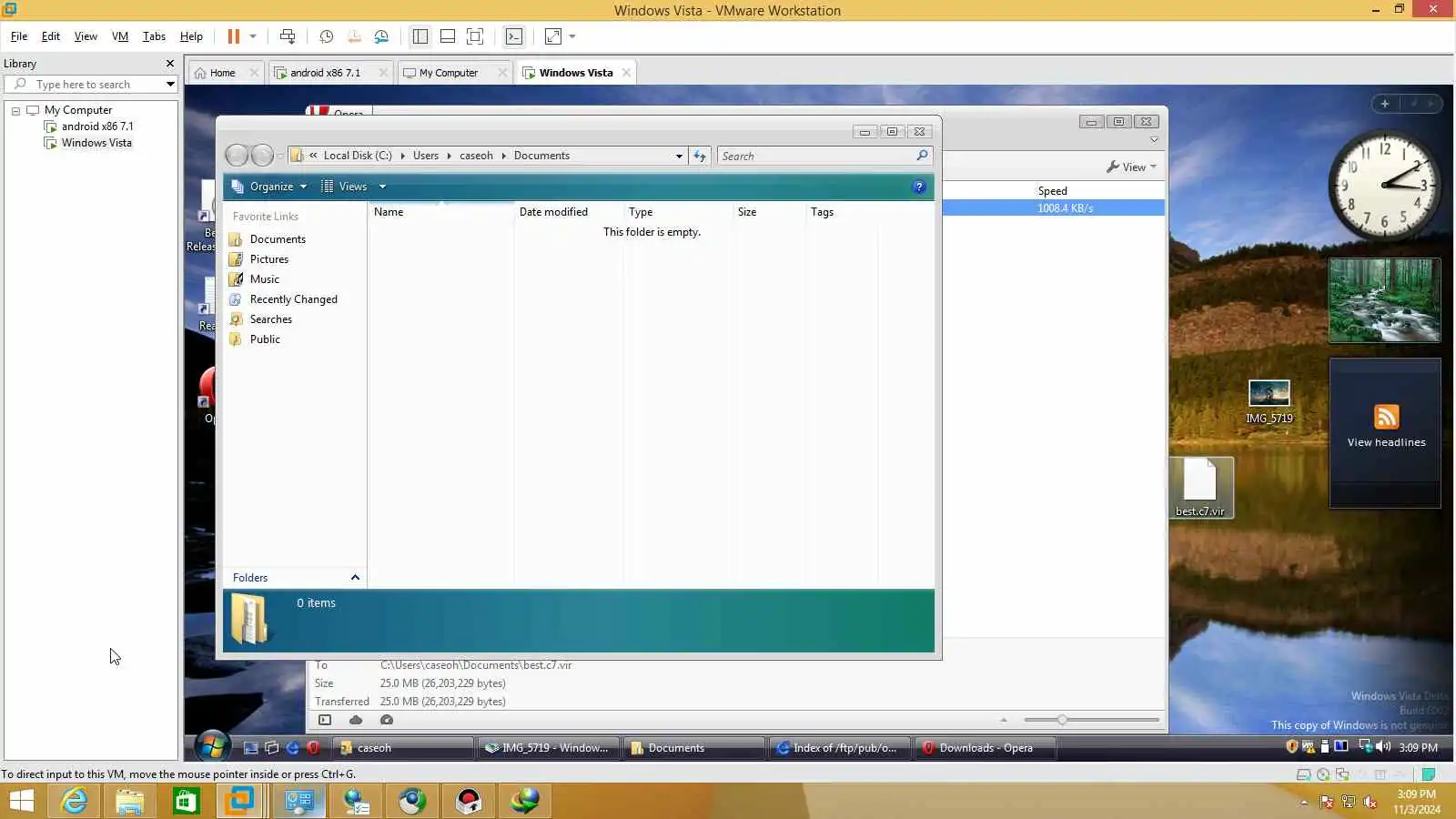Image resolution: width=1456 pixels, height=819 pixels.
Task: Sort by the Name column header
Action: point(441,212)
